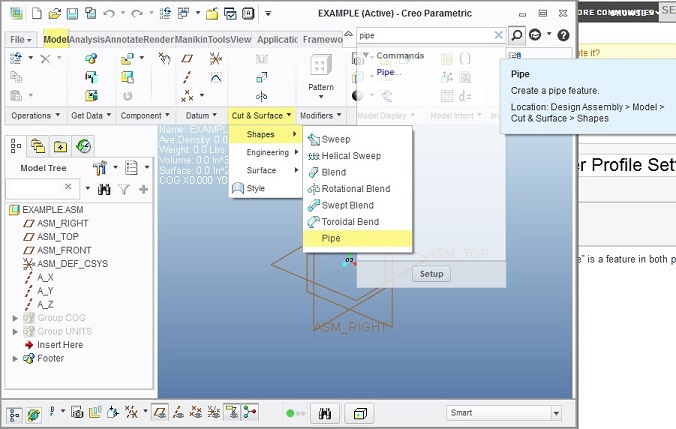The height and width of the screenshot is (429, 676).
Task: Save the model with the floppy disk icon
Action: coord(72,14)
